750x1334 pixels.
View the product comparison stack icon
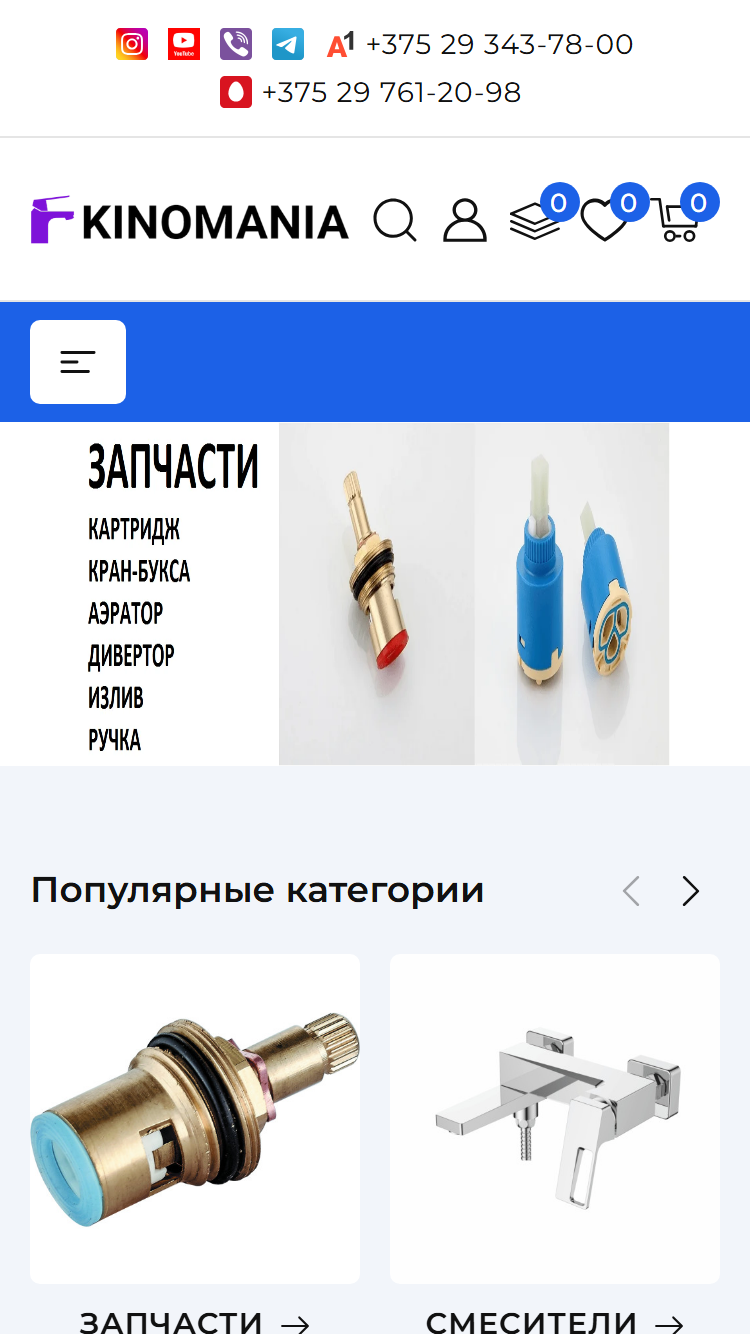click(x=535, y=220)
